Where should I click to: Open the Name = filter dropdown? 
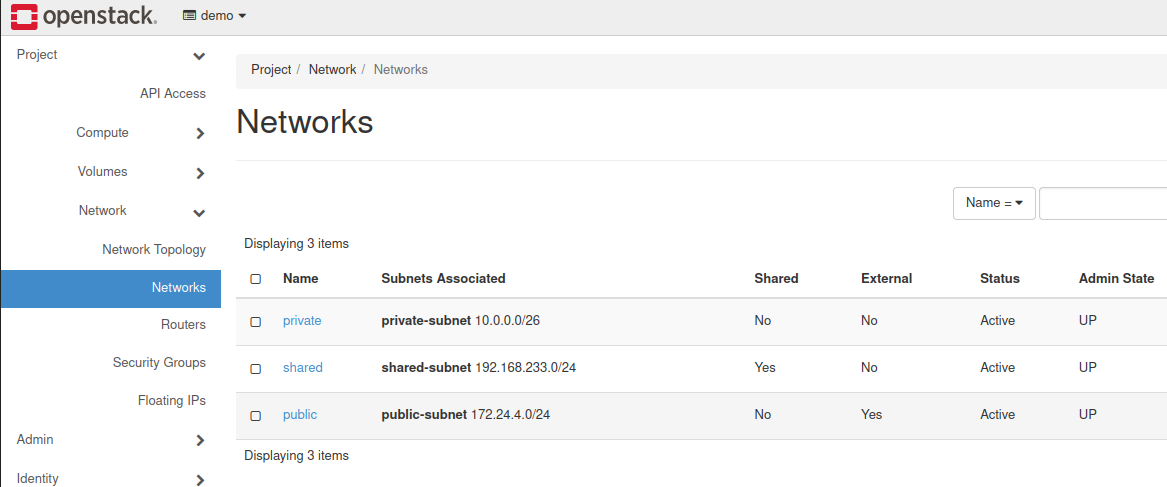click(994, 203)
